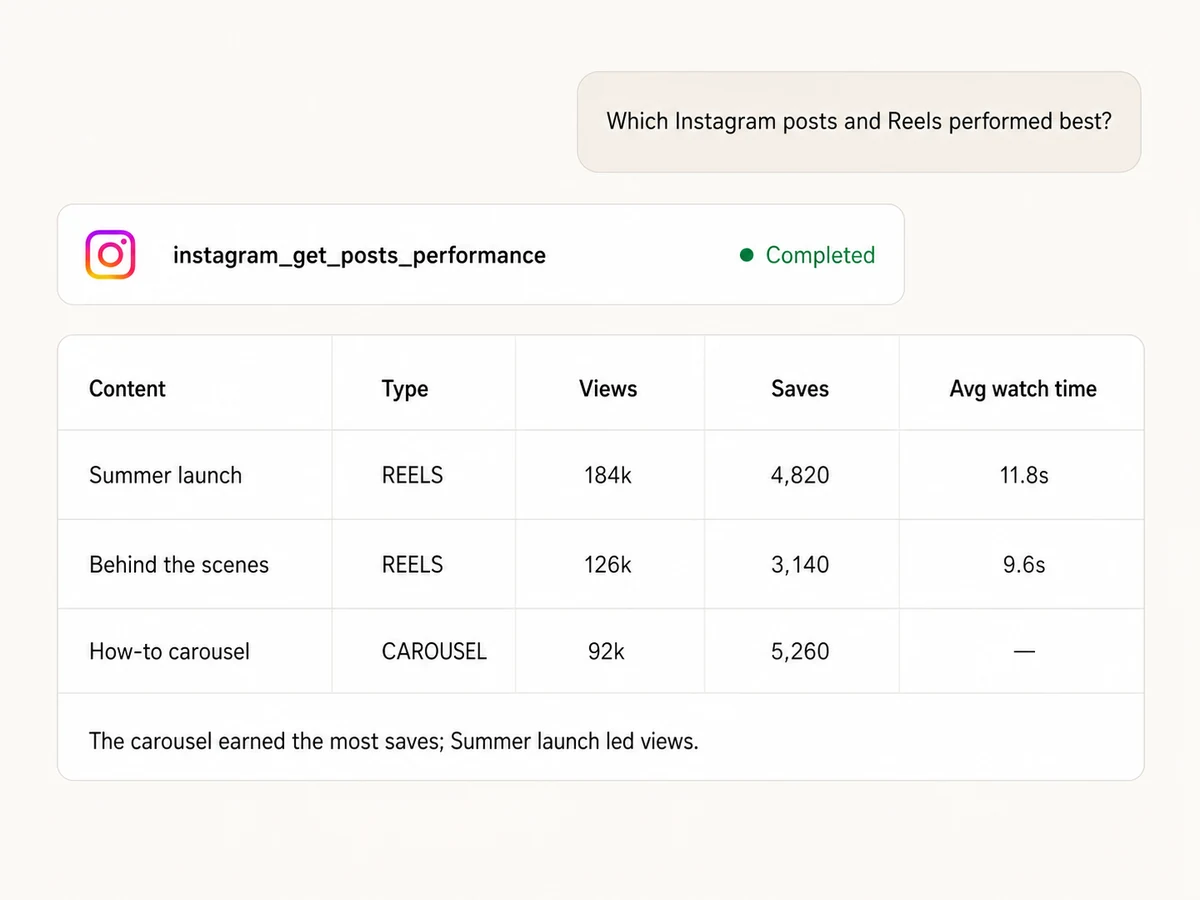
Task: Click the 4,820 saves value
Action: tap(800, 475)
